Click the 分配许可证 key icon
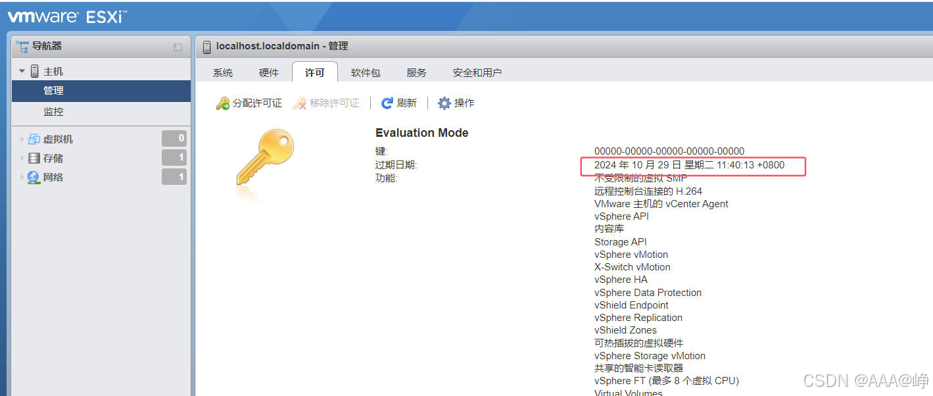Screen dimensions: 933x396 (223, 103)
